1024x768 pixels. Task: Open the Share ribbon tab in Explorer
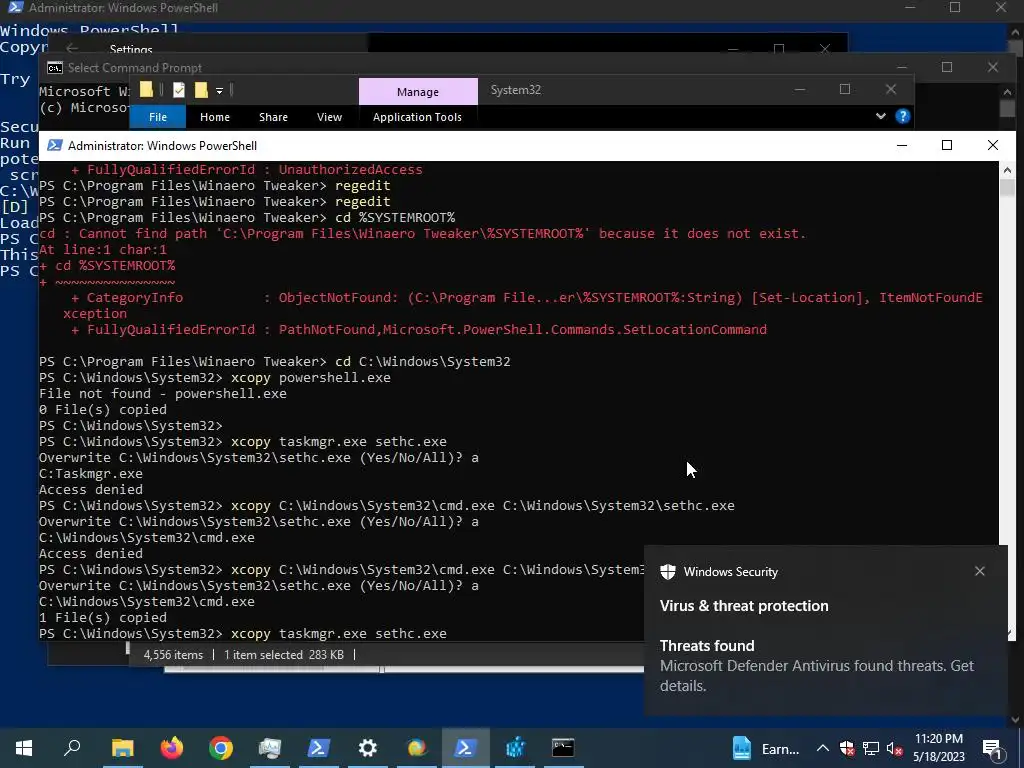[x=273, y=117]
